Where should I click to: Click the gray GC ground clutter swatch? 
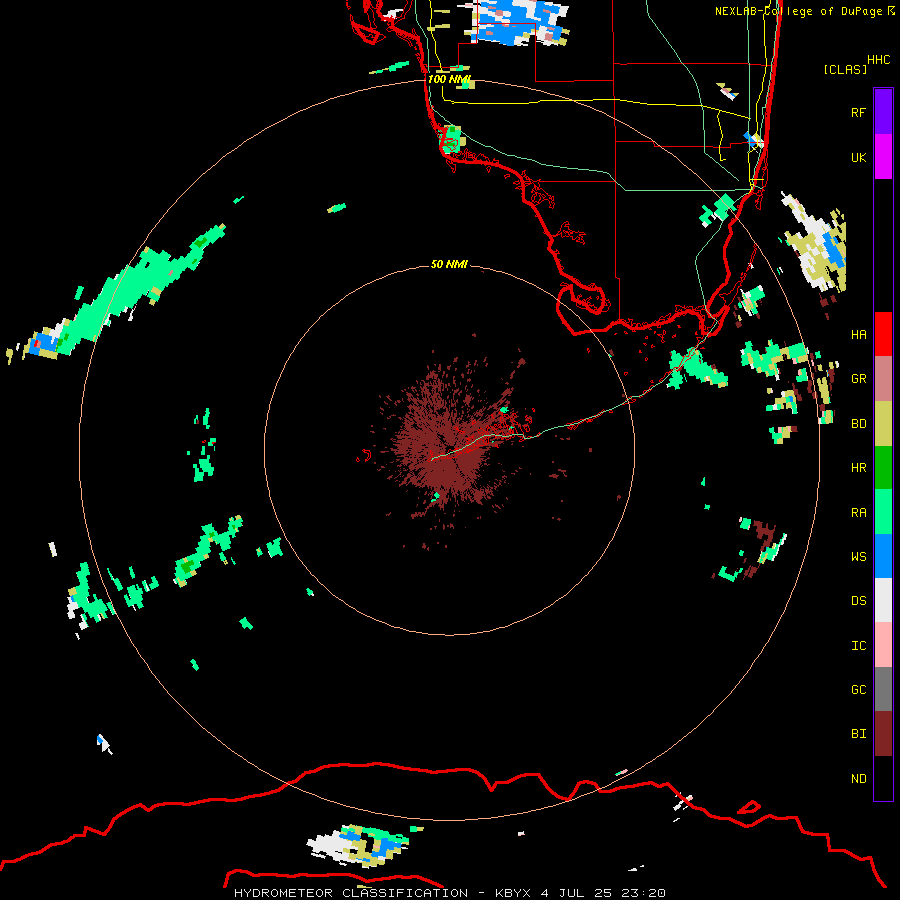pos(883,689)
